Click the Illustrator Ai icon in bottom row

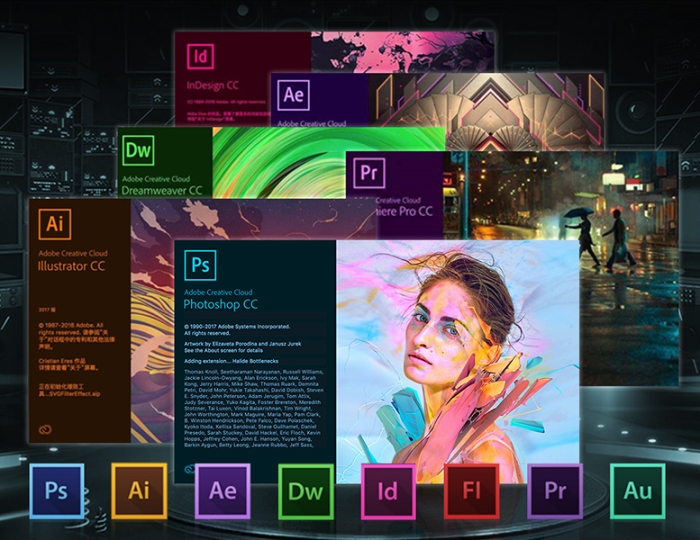click(139, 491)
